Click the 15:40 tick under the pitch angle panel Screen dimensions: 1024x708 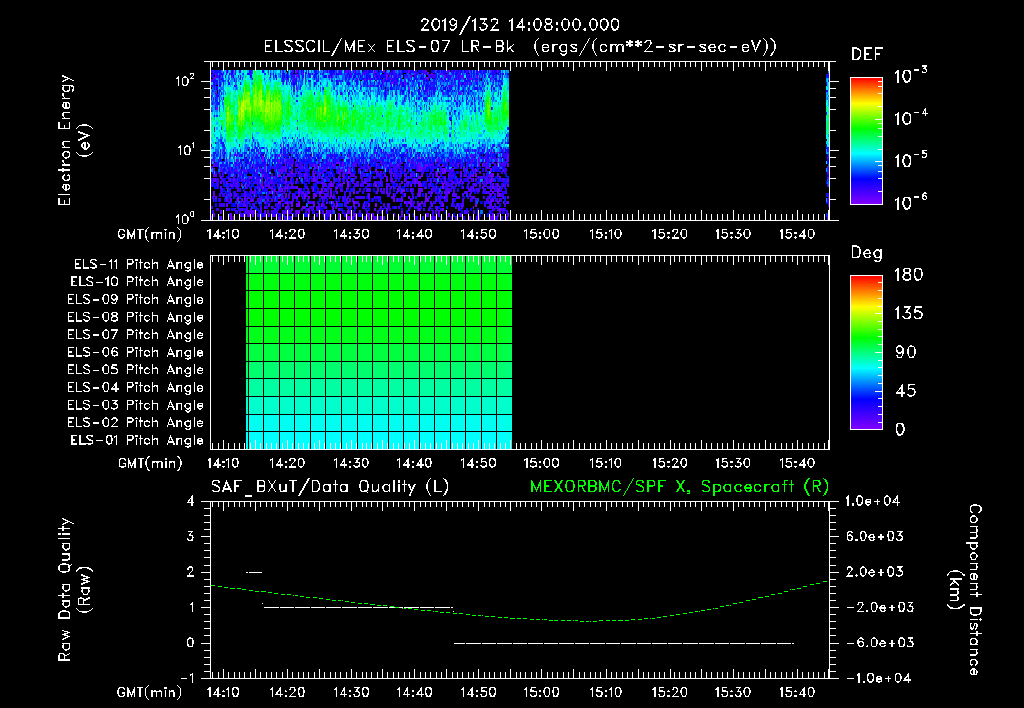(798, 463)
